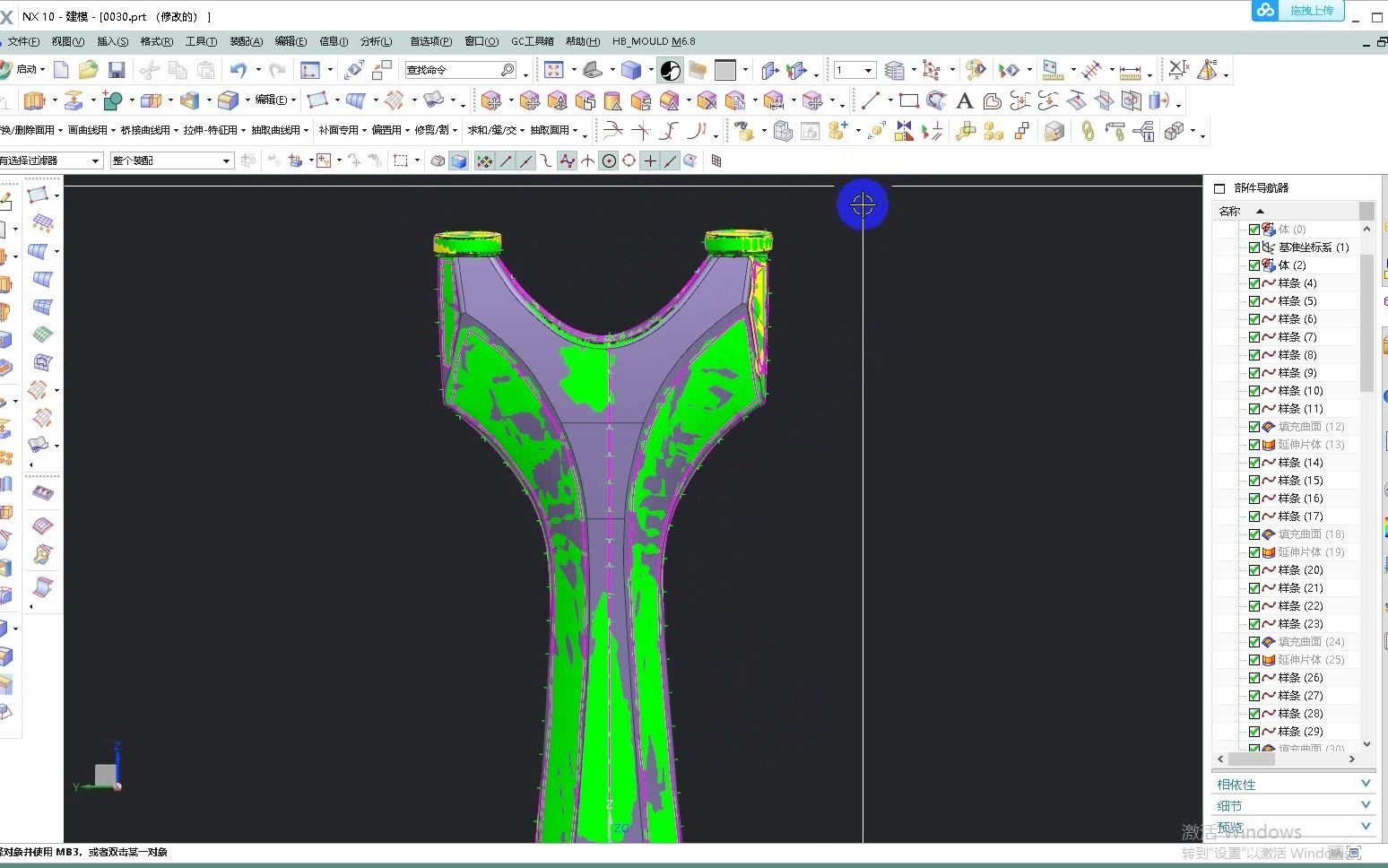
Task: Select the Rectangle sketch icon
Action: (x=908, y=100)
